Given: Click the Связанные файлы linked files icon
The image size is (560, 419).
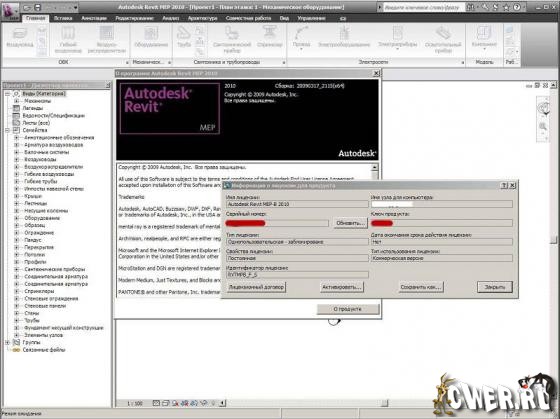Looking at the screenshot, I should 16,350.
